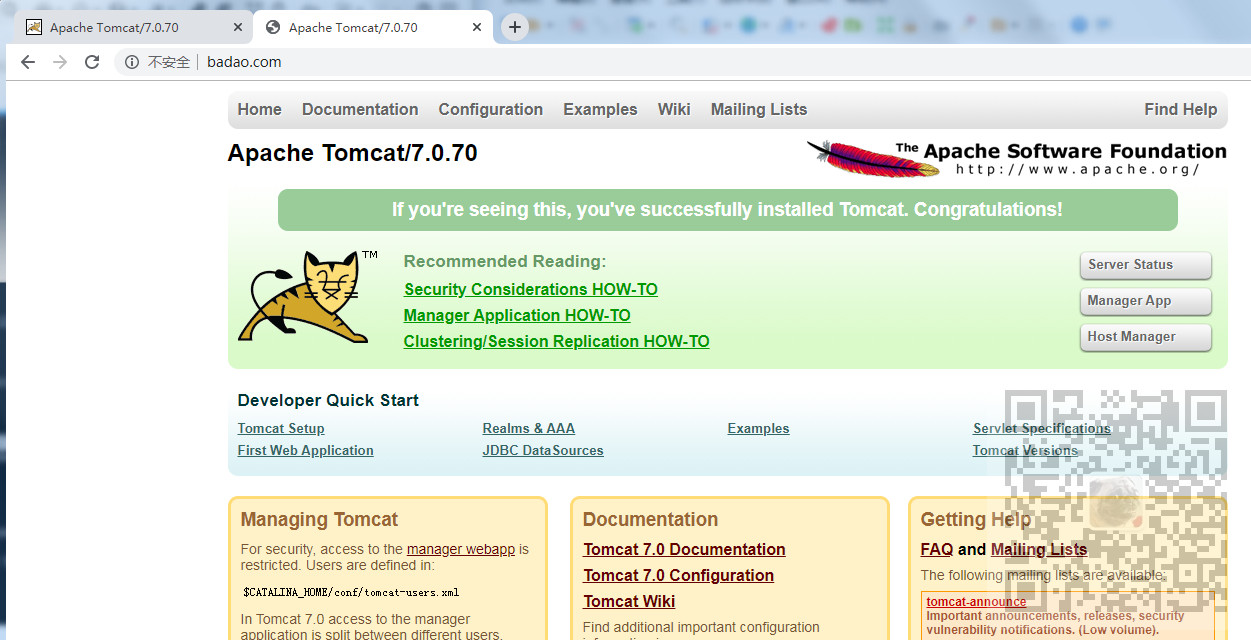Open the site info icon beside 不安全
1251x640 pixels.
(132, 62)
